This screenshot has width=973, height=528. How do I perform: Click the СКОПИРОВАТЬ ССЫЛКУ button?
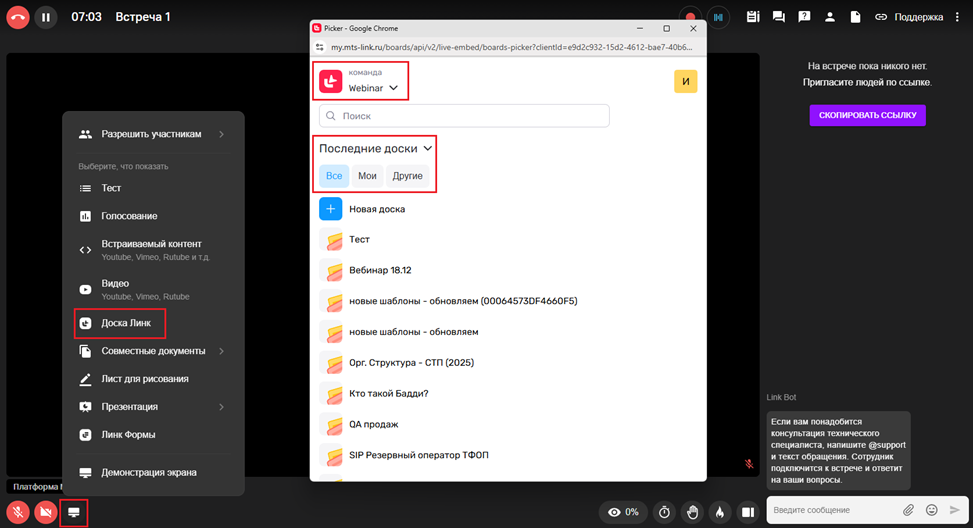coord(868,115)
